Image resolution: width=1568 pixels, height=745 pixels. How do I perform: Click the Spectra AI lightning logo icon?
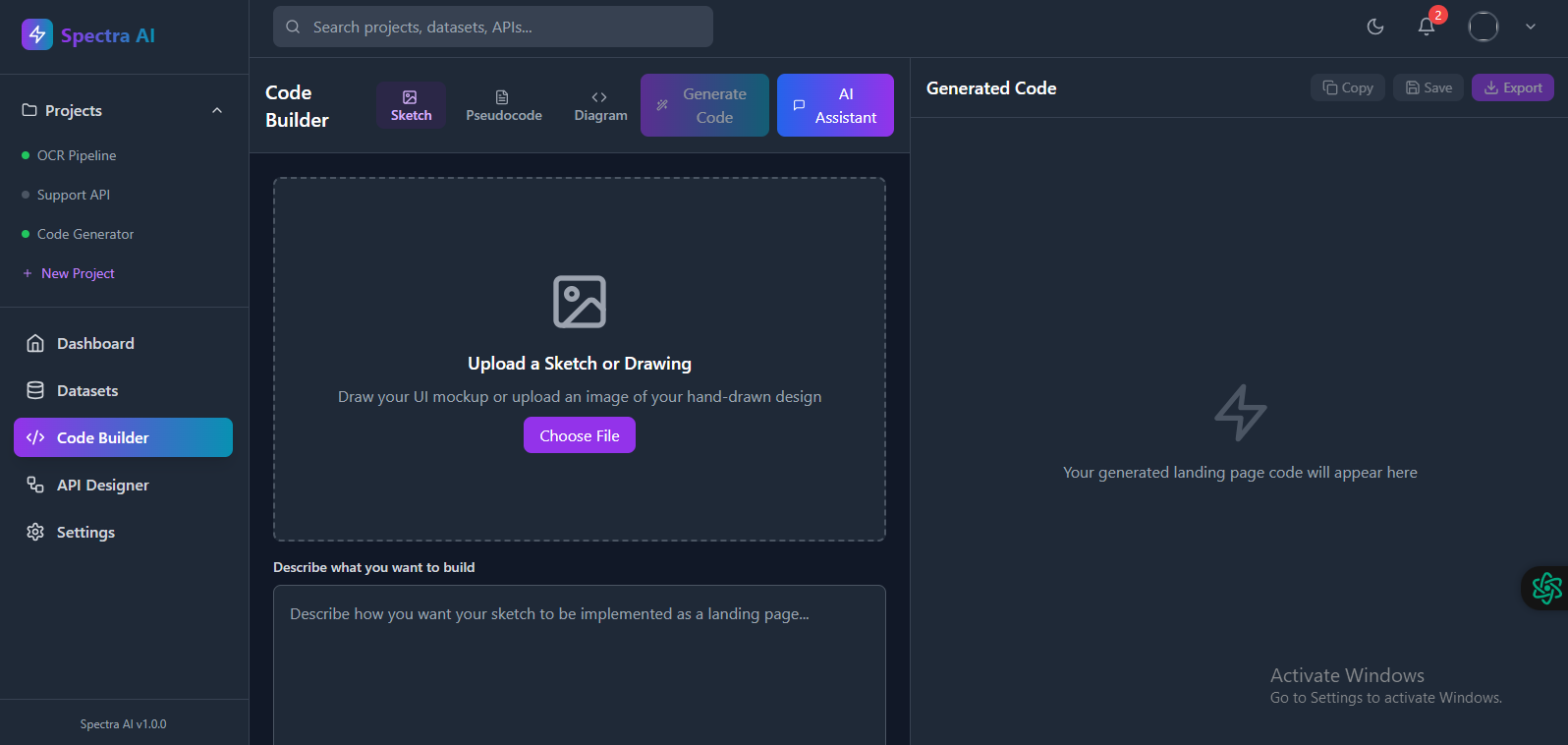tap(37, 34)
